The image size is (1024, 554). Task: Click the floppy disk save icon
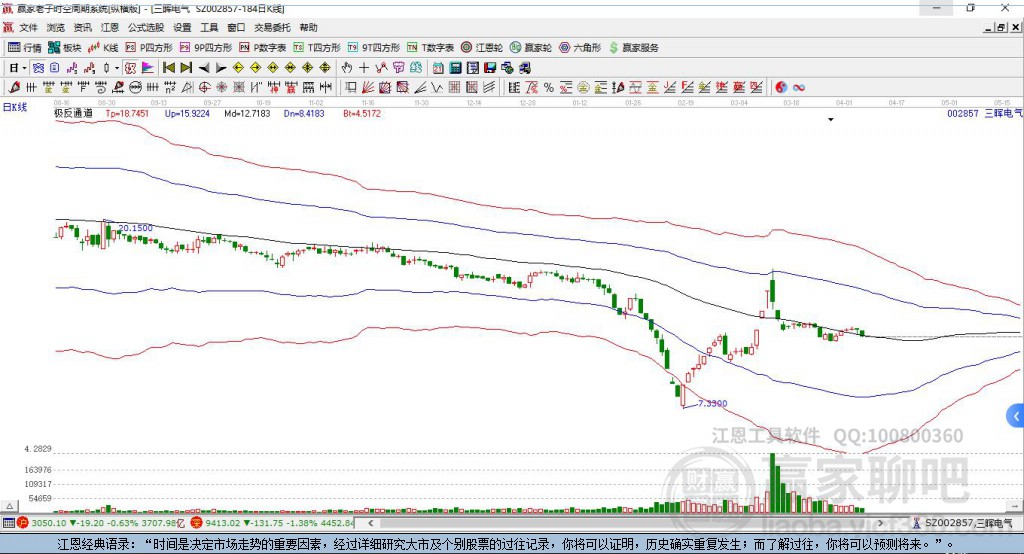490,68
